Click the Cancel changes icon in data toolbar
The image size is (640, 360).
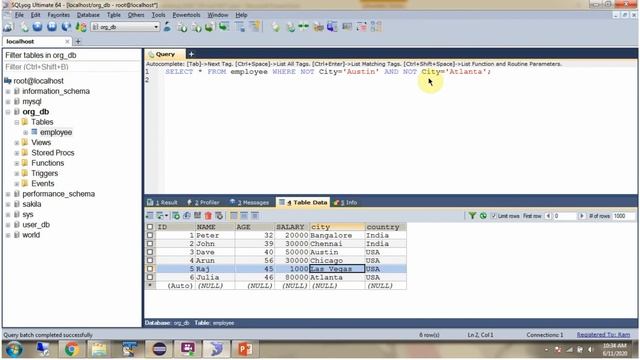[219, 216]
